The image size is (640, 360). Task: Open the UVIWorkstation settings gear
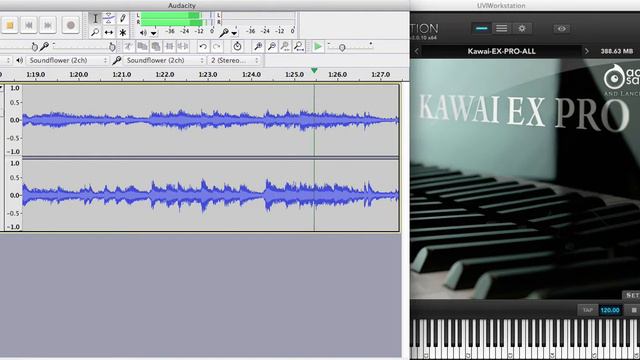click(522, 28)
